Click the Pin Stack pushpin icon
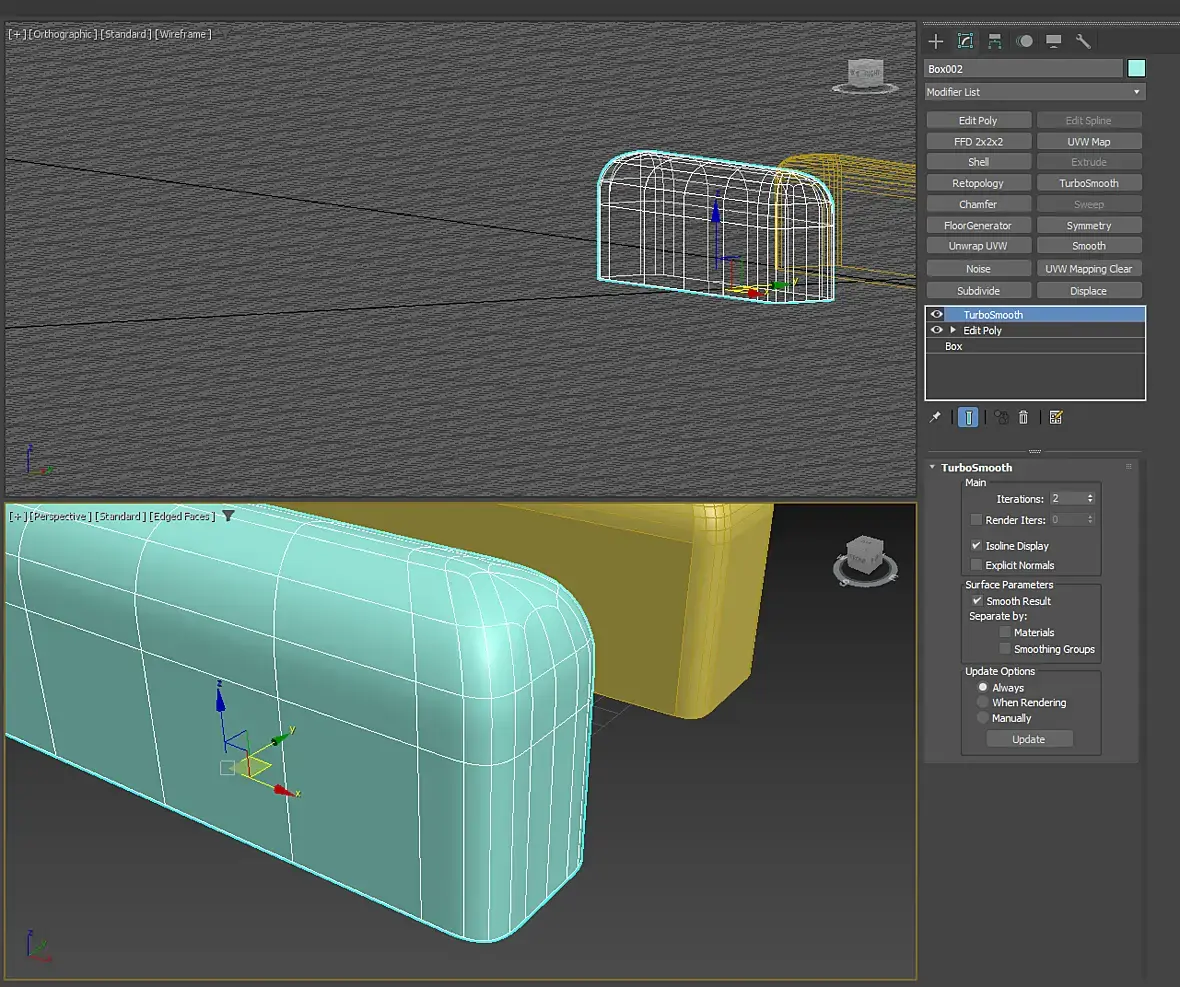The image size is (1180, 987). click(936, 417)
